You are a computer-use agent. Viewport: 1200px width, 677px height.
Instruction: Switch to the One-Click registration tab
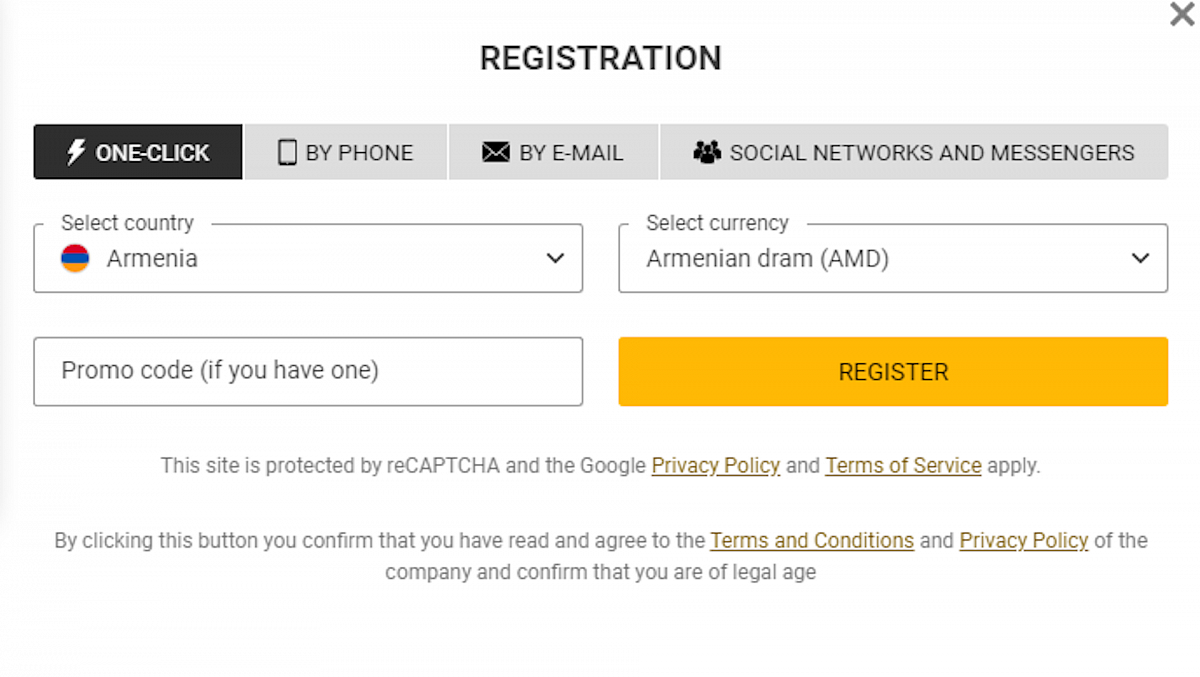(138, 152)
